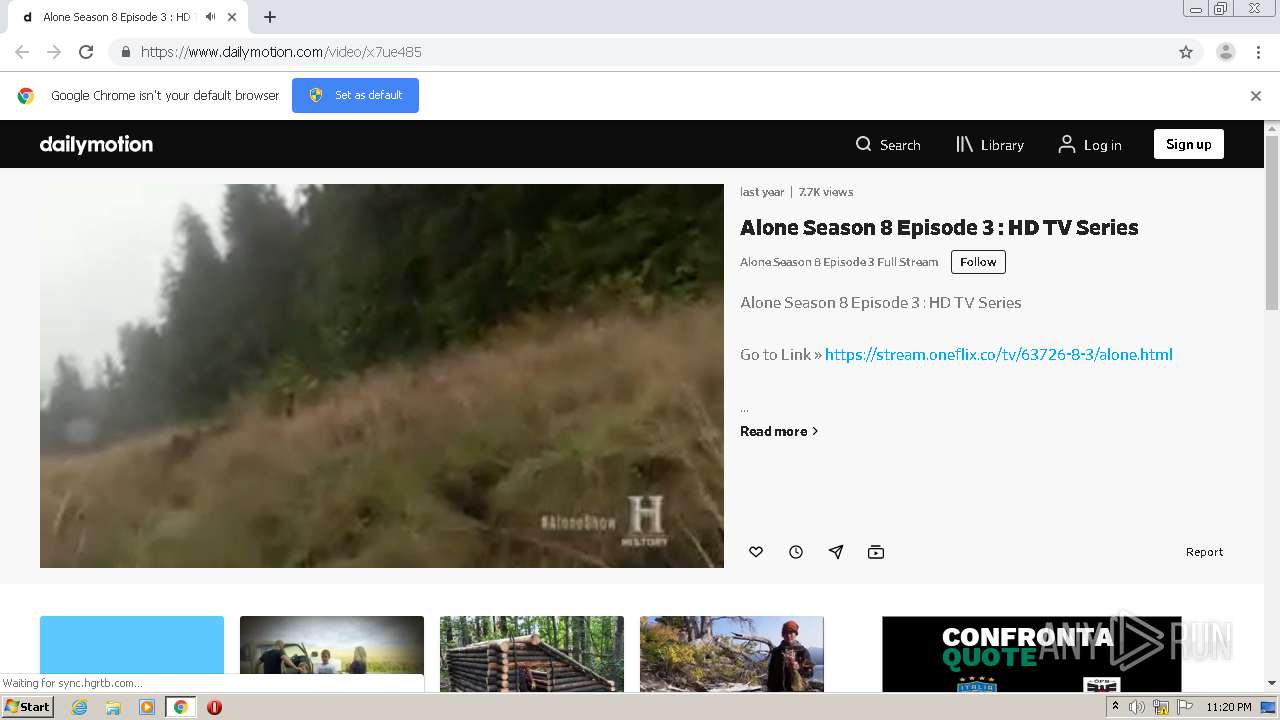Follow the Alone Season 8 channel
The width and height of the screenshot is (1280, 720).
(x=978, y=262)
